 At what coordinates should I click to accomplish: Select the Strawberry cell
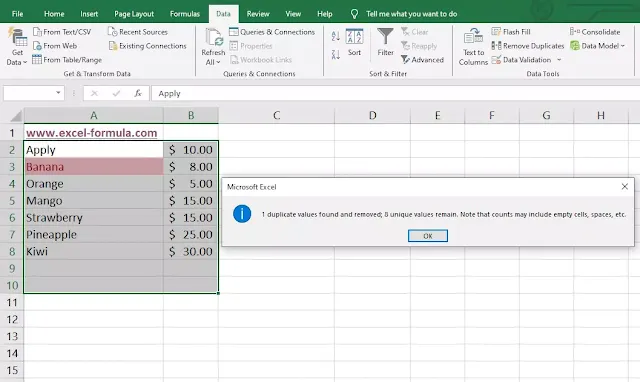(x=94, y=218)
